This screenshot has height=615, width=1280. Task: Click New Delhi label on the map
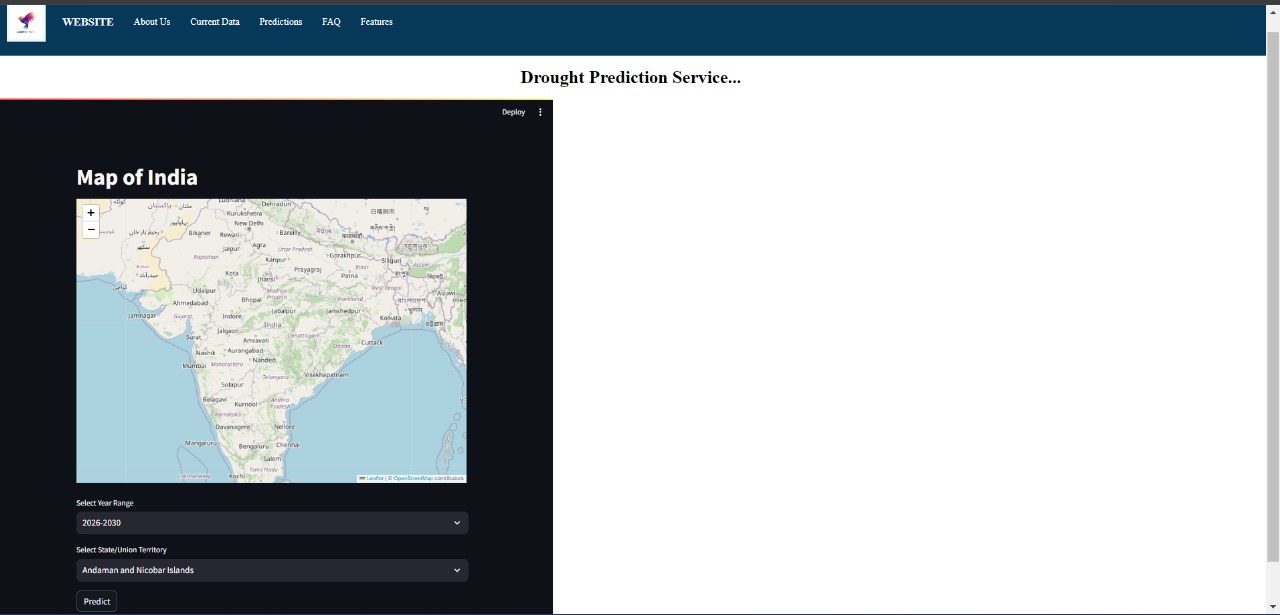[249, 223]
